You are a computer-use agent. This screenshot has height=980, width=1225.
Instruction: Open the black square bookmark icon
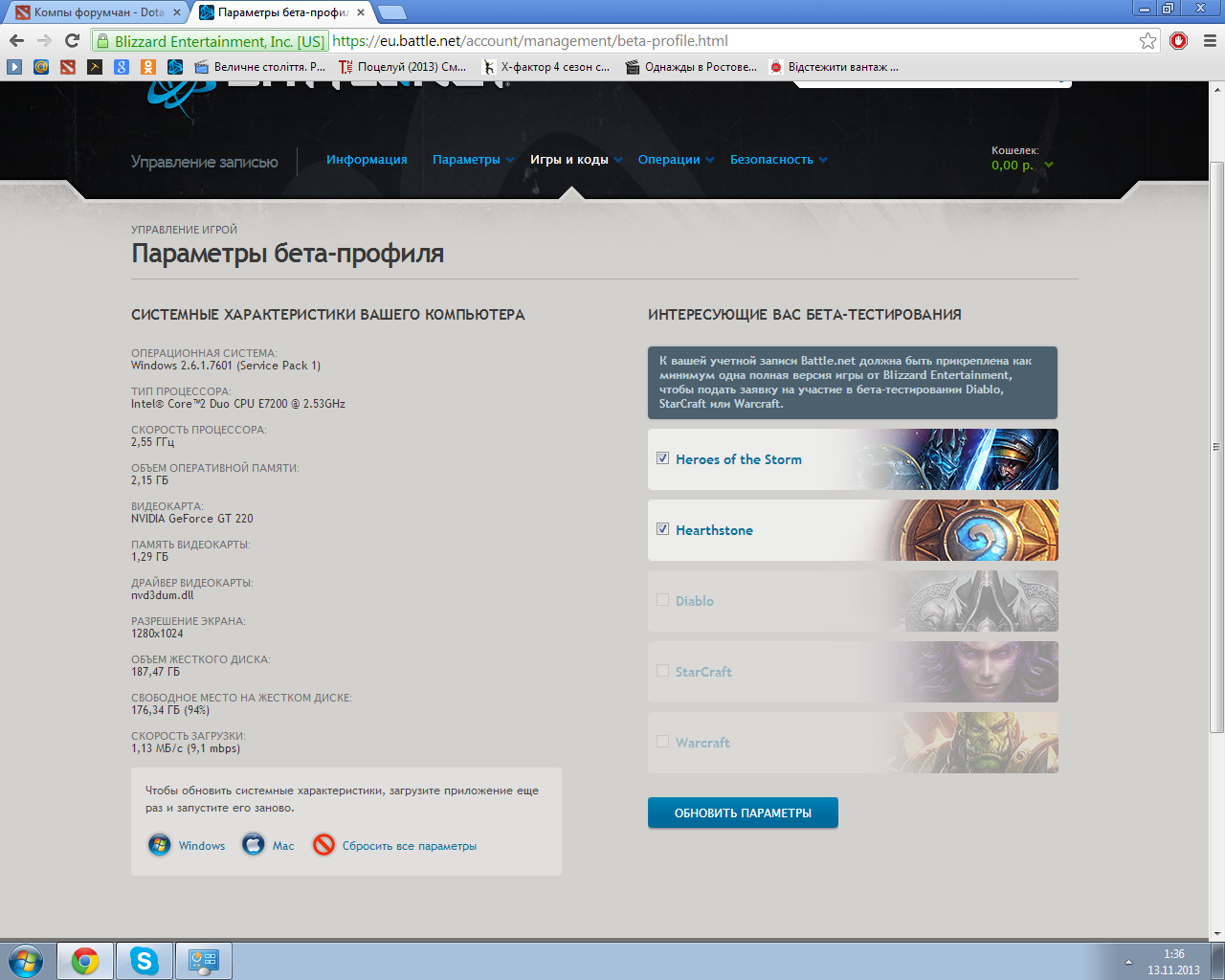[x=94, y=67]
